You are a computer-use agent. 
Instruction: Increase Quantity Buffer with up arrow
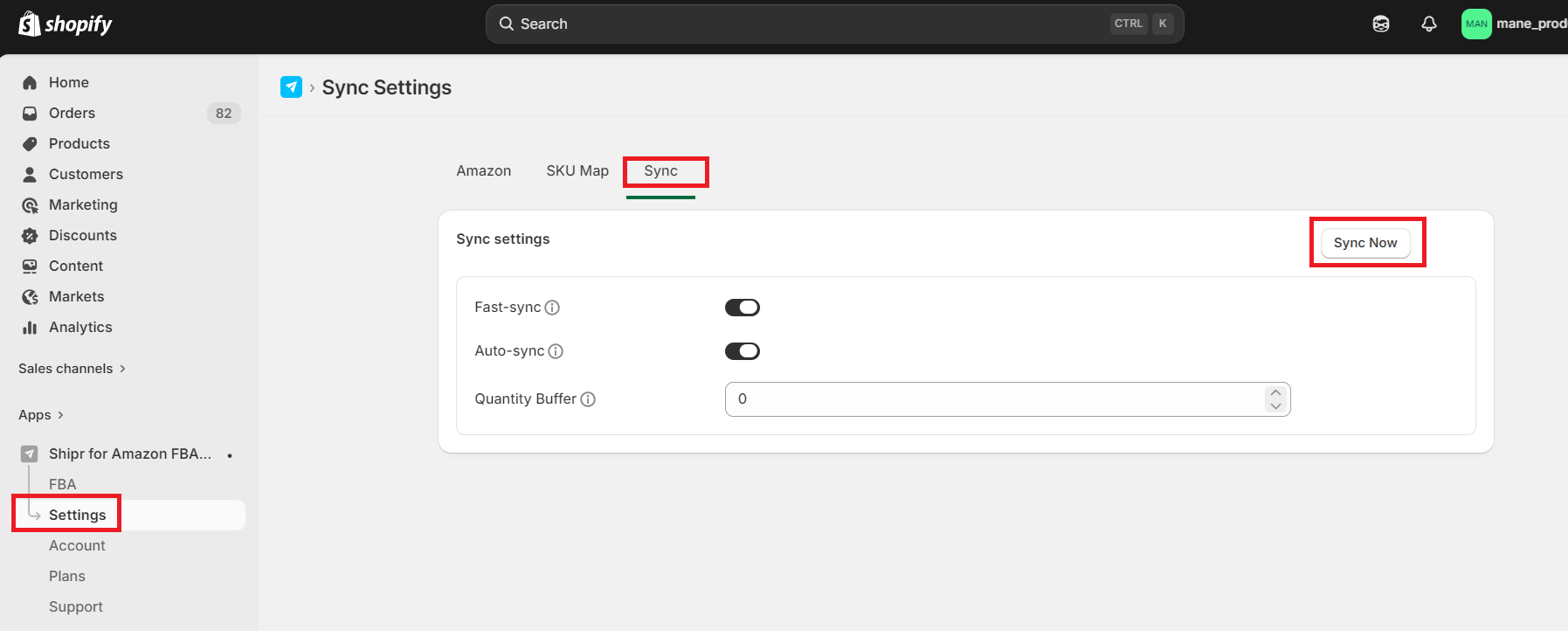click(x=1275, y=393)
